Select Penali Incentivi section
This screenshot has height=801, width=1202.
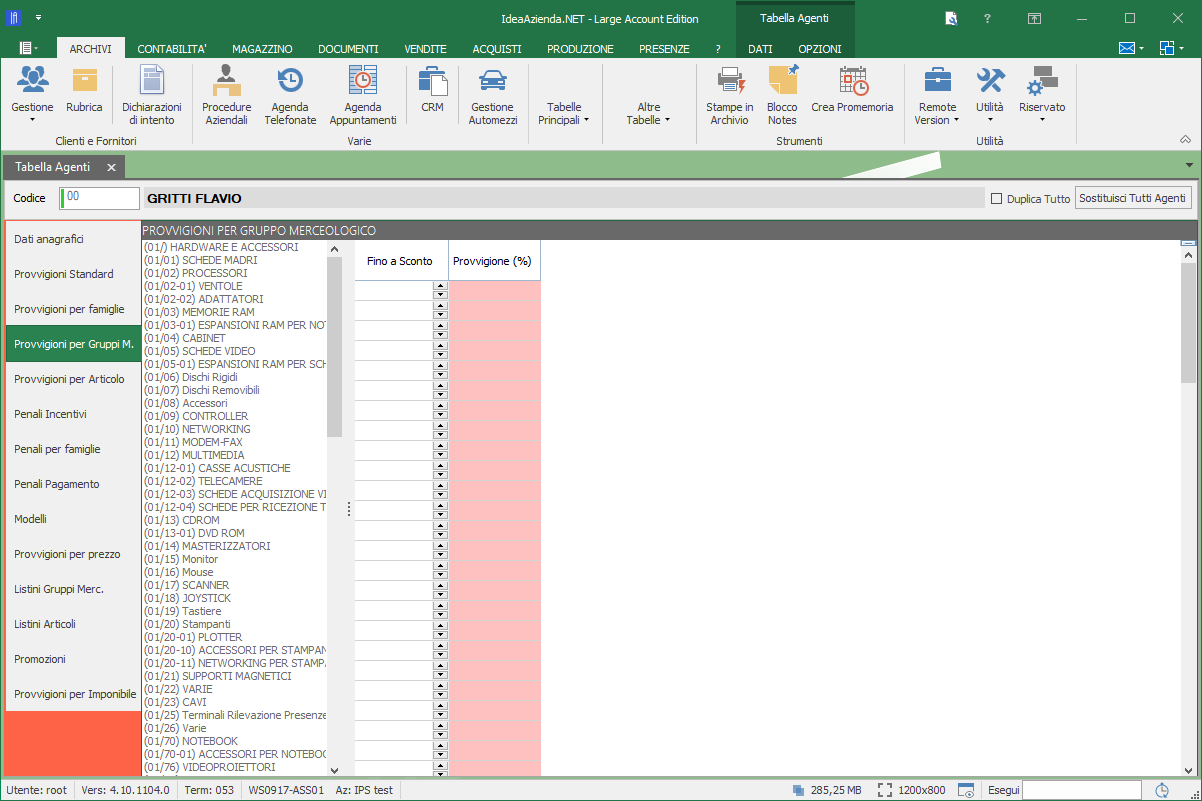click(73, 414)
